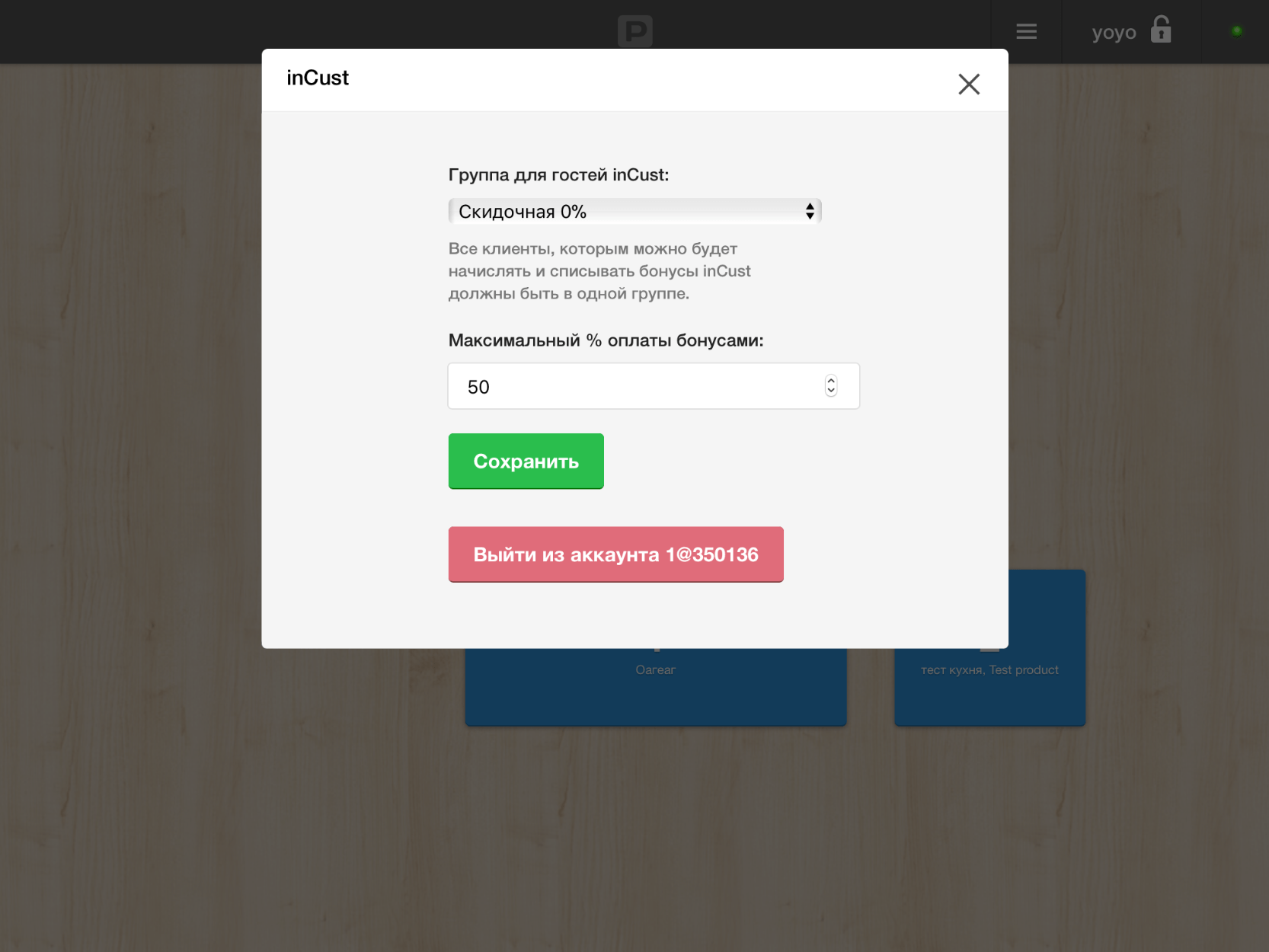The image size is (1269, 952).
Task: Click the inCust dialog title
Action: [318, 78]
